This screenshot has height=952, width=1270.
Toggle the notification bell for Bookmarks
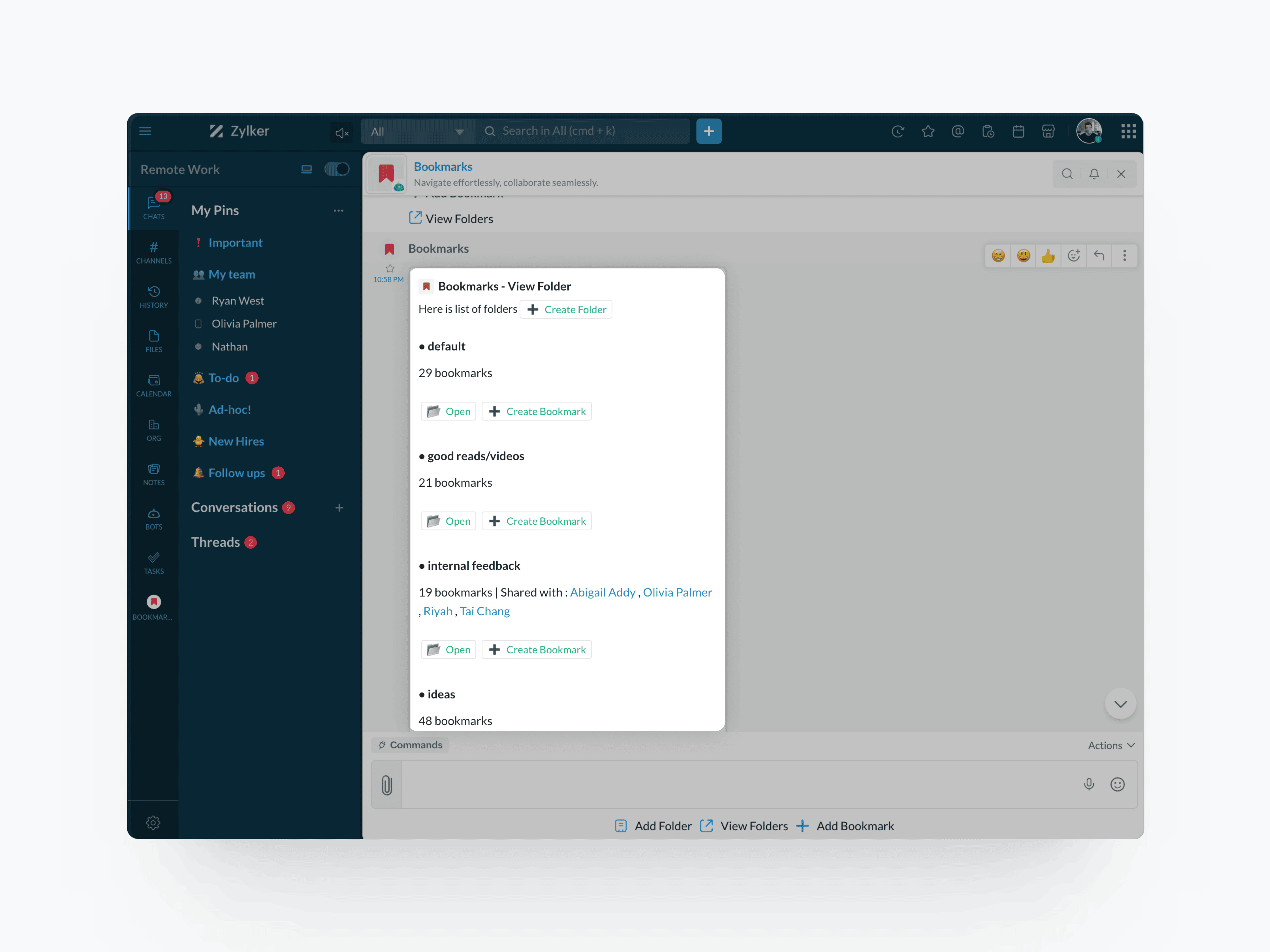click(x=1094, y=174)
